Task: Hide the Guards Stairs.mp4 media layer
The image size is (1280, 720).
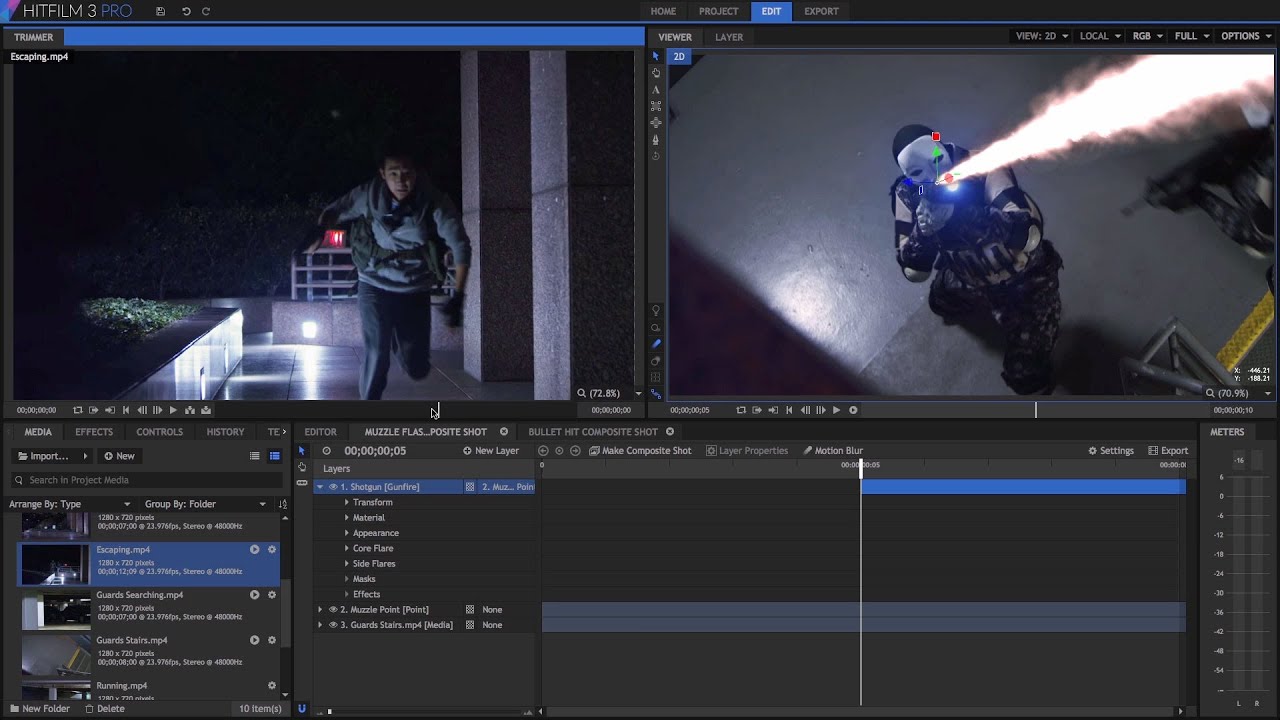Action: click(x=333, y=625)
